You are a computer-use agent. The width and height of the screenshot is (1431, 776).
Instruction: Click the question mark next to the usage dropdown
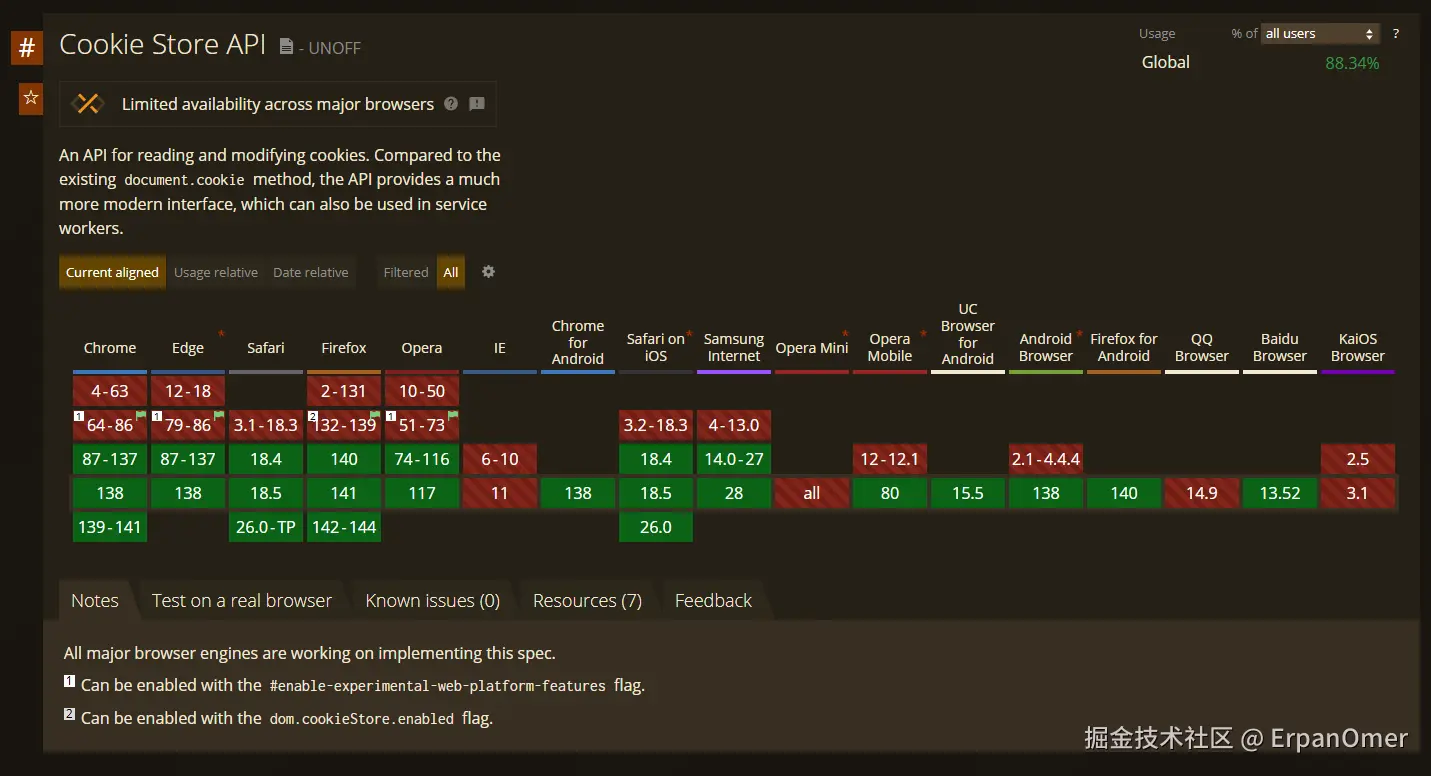coord(1396,34)
